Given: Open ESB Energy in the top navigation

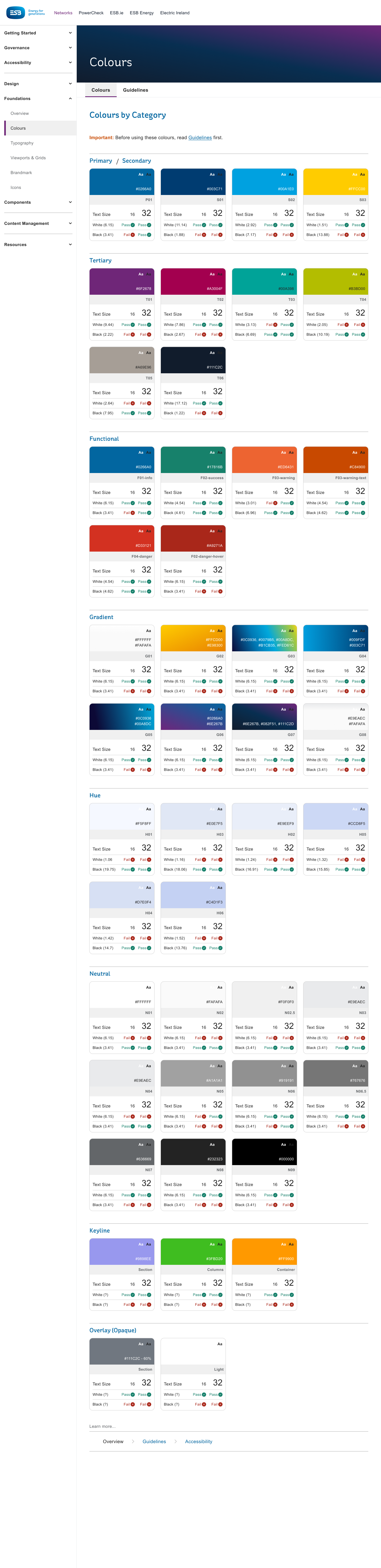Looking at the screenshot, I should point(142,13).
